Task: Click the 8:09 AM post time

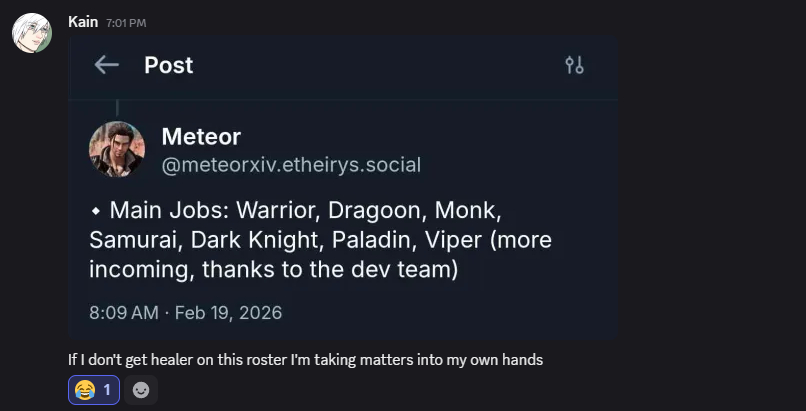Action: (x=123, y=313)
